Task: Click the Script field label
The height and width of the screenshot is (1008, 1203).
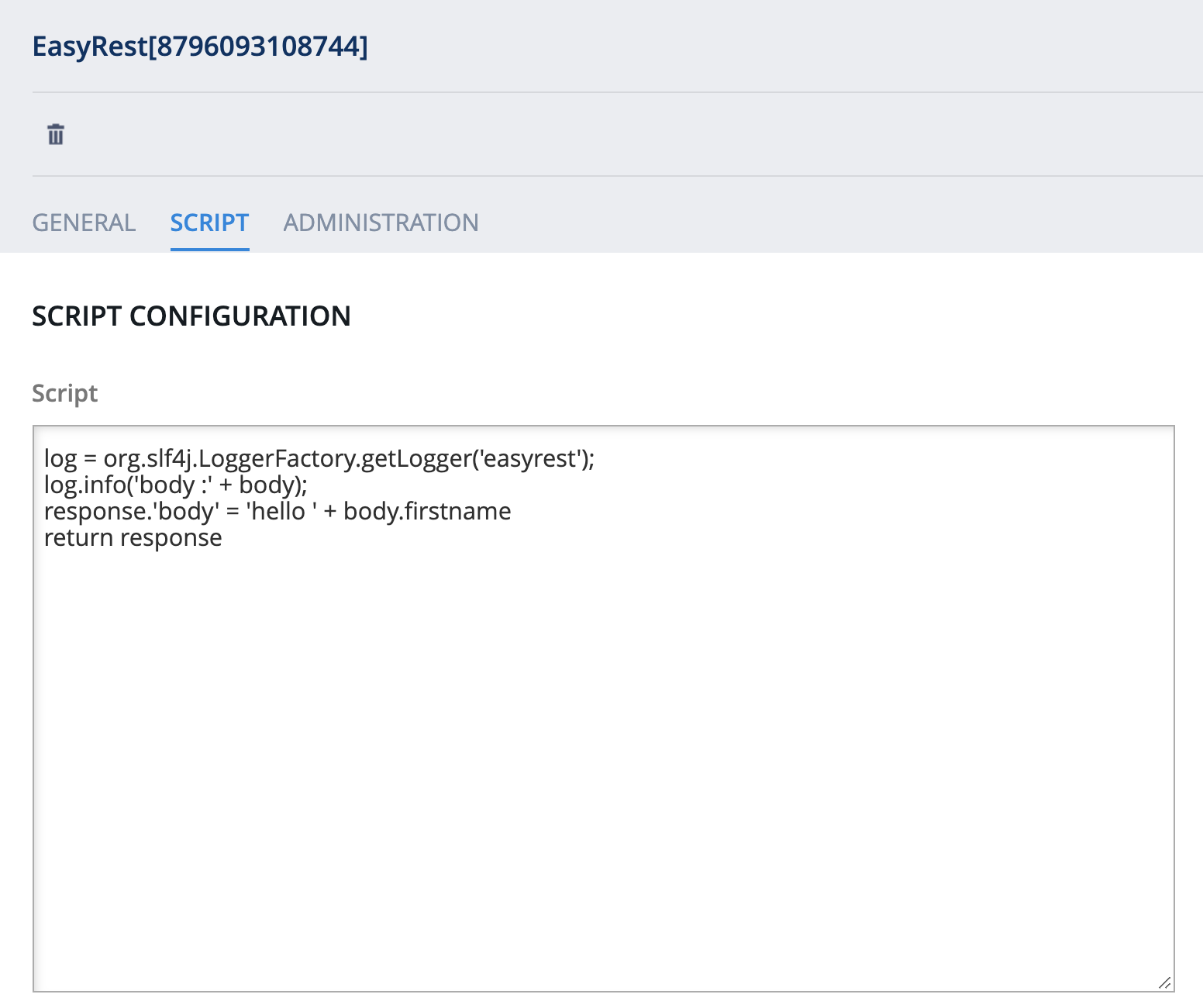Action: [x=65, y=394]
